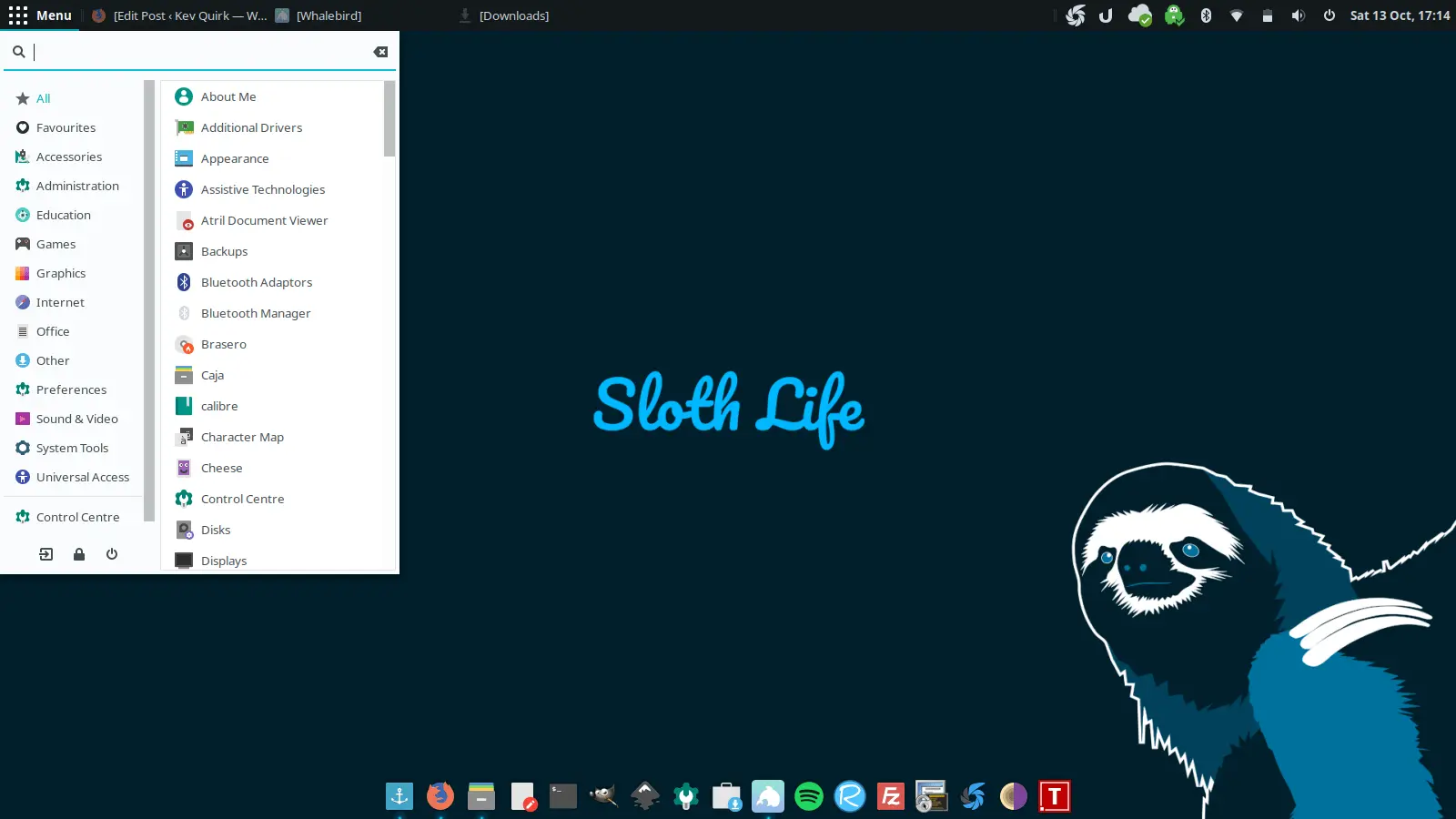
Task: Open the terminal from the dock
Action: coord(562,794)
